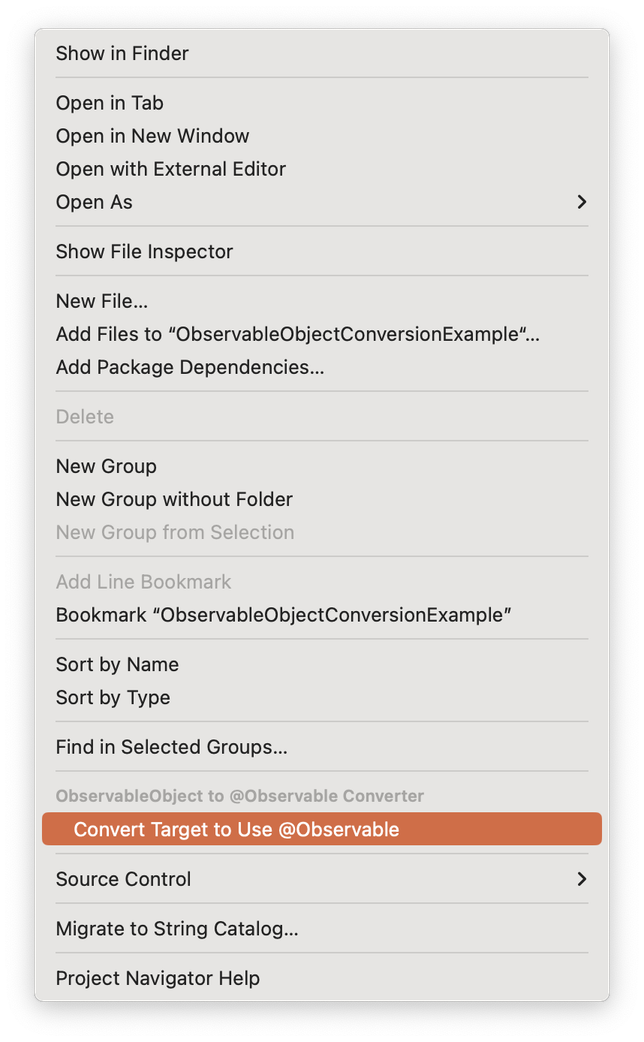
Task: Create a New Group
Action: 106,466
